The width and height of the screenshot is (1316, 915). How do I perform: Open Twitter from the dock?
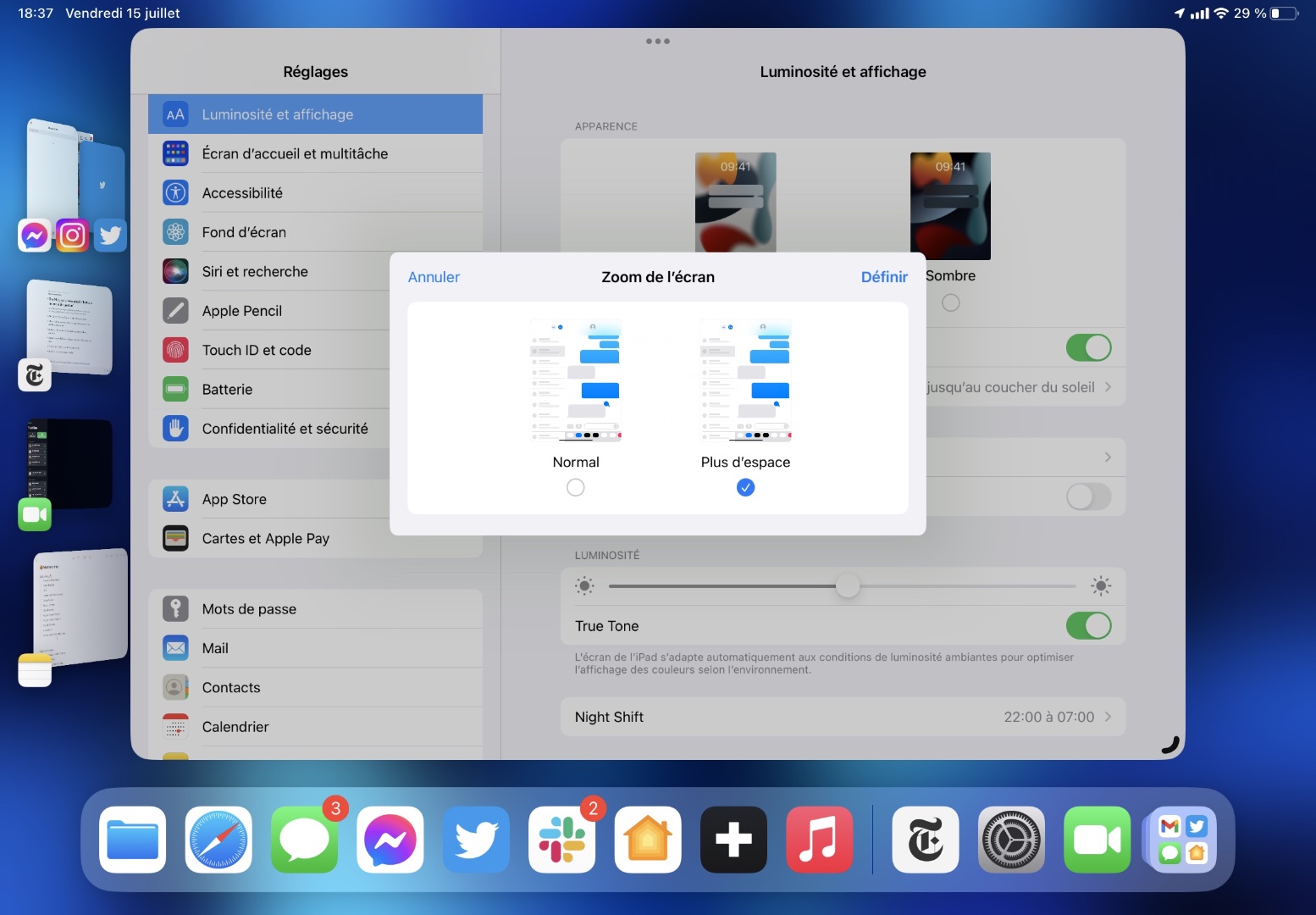tap(476, 840)
